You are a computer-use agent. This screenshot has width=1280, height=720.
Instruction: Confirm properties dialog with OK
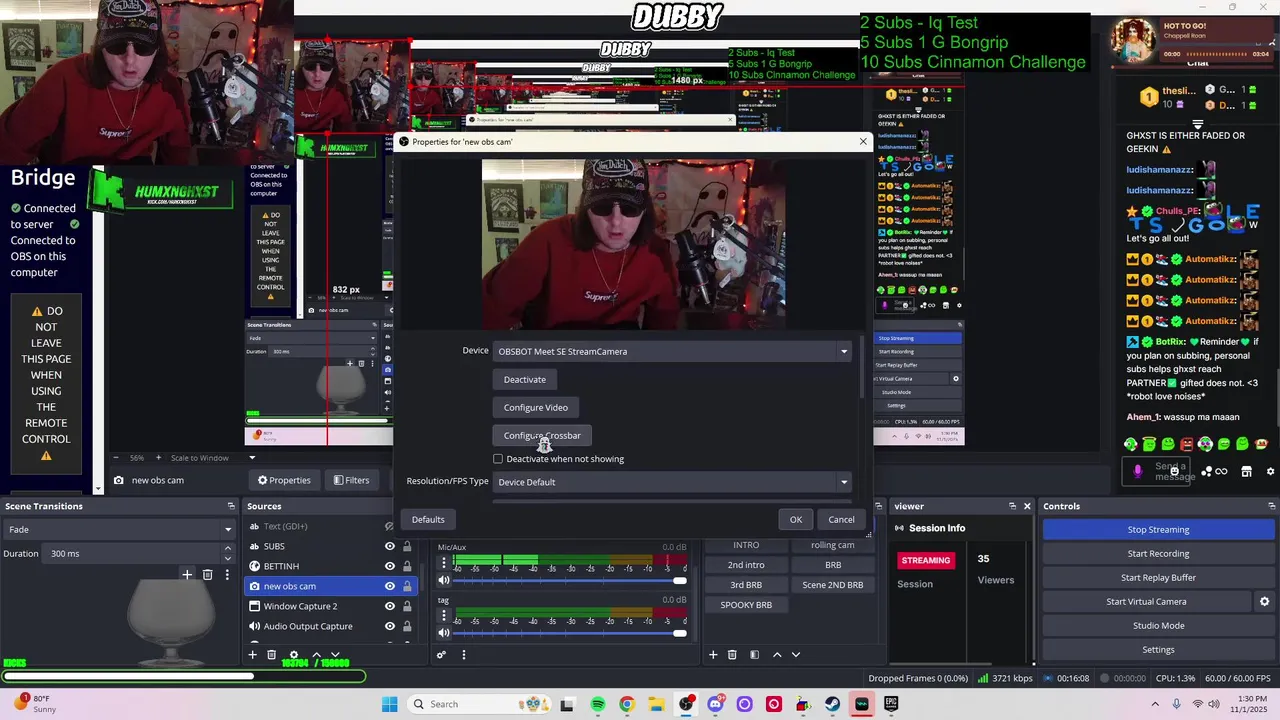[796, 520]
